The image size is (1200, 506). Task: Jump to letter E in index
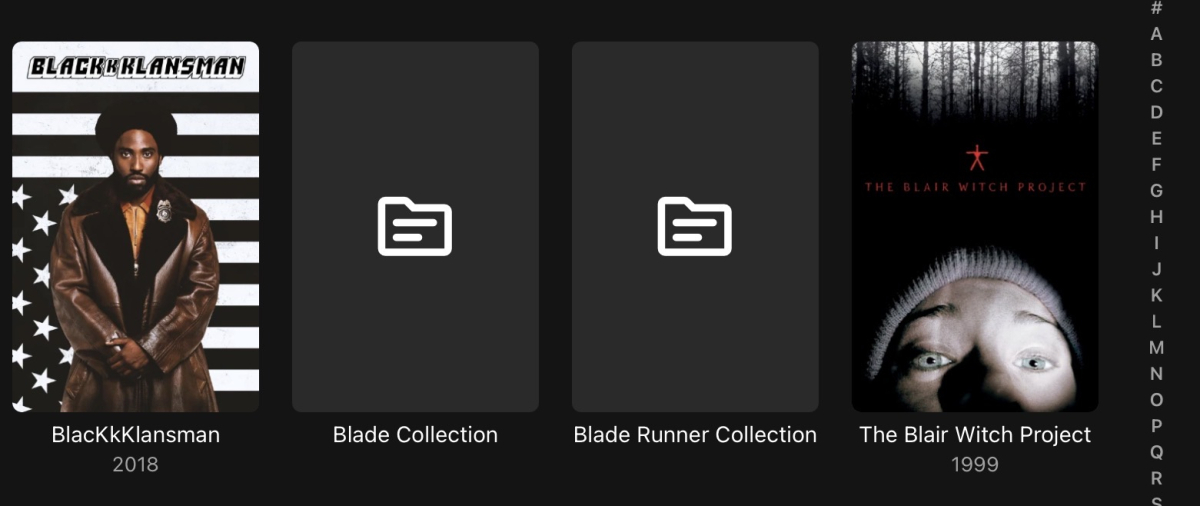click(1157, 138)
